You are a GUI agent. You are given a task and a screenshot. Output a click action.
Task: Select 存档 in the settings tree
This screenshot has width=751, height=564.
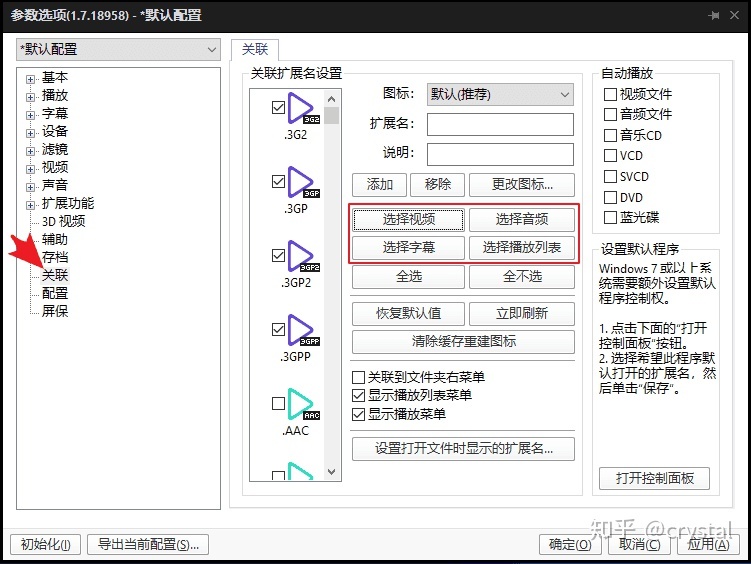pyautogui.click(x=55, y=257)
